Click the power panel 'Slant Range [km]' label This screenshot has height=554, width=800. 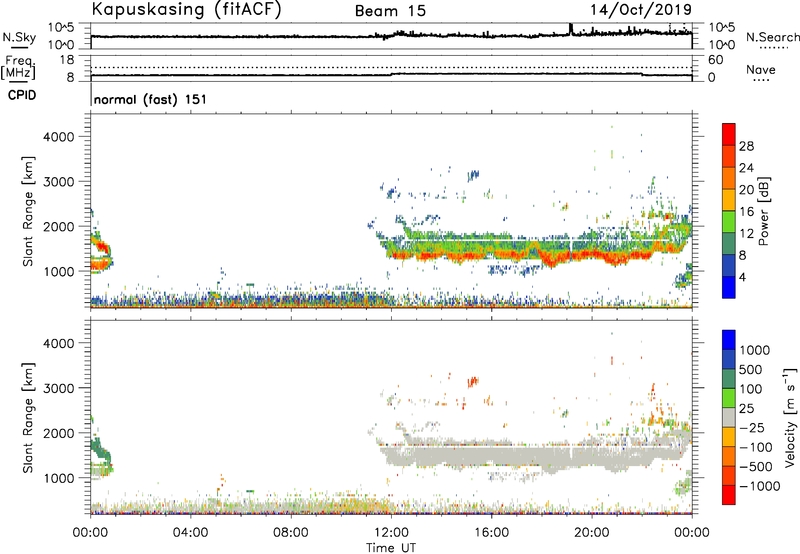(x=28, y=211)
